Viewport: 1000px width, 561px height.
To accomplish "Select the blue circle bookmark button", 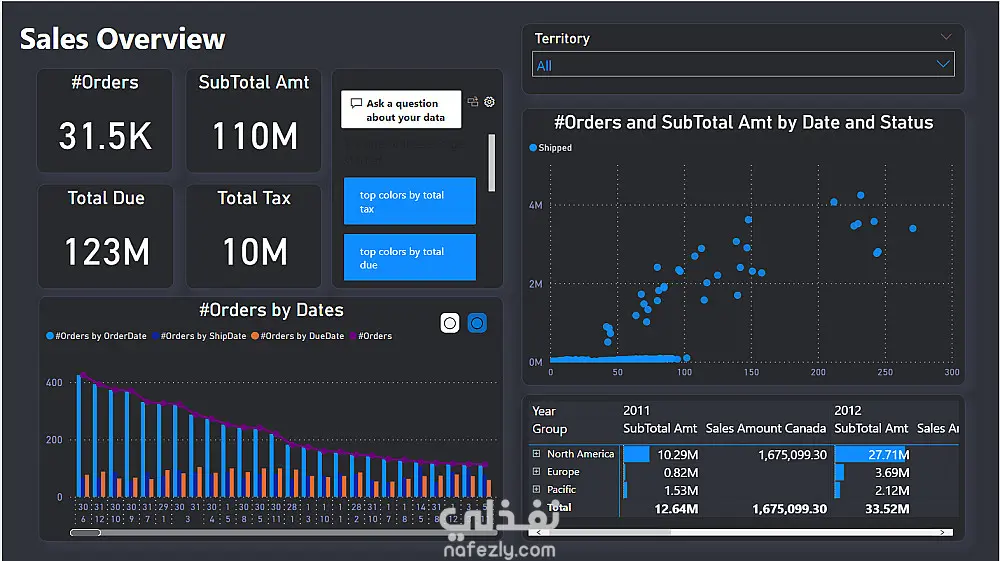I will pos(477,323).
